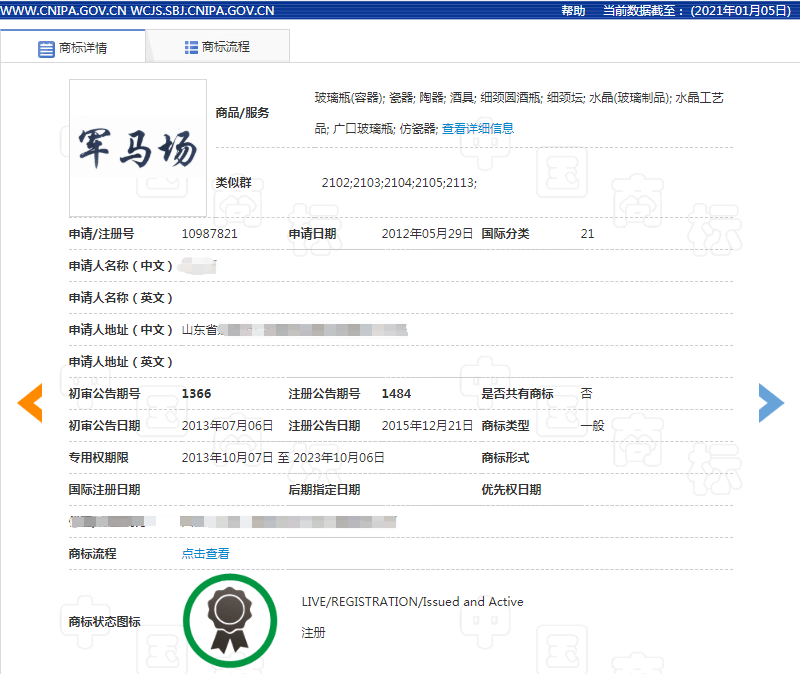Click the 申请/注册号 label

click(x=102, y=234)
